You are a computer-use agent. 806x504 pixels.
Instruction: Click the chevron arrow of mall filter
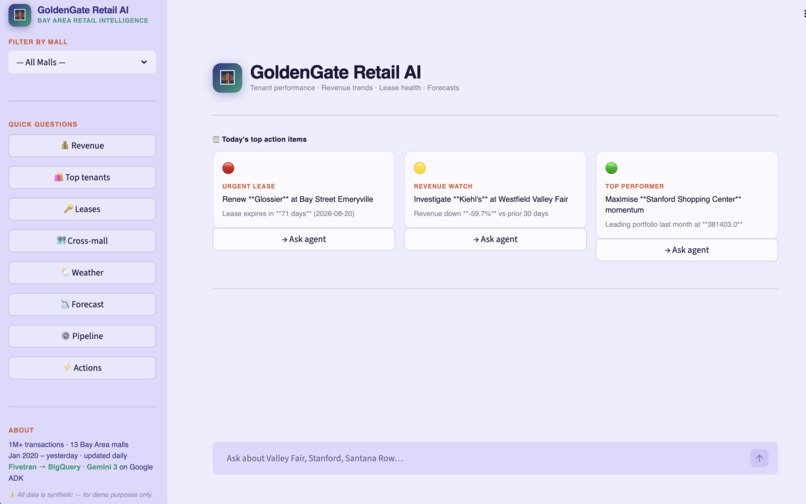tap(144, 62)
